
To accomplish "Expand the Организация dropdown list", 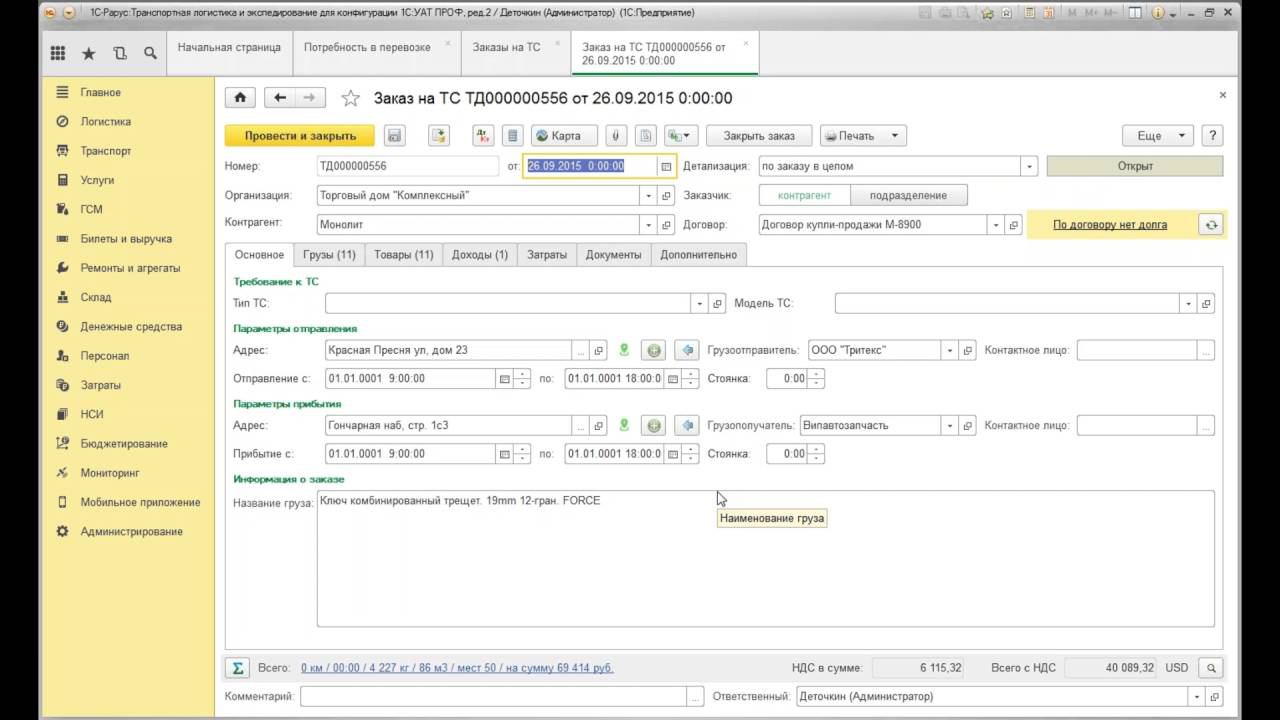I will [650, 196].
